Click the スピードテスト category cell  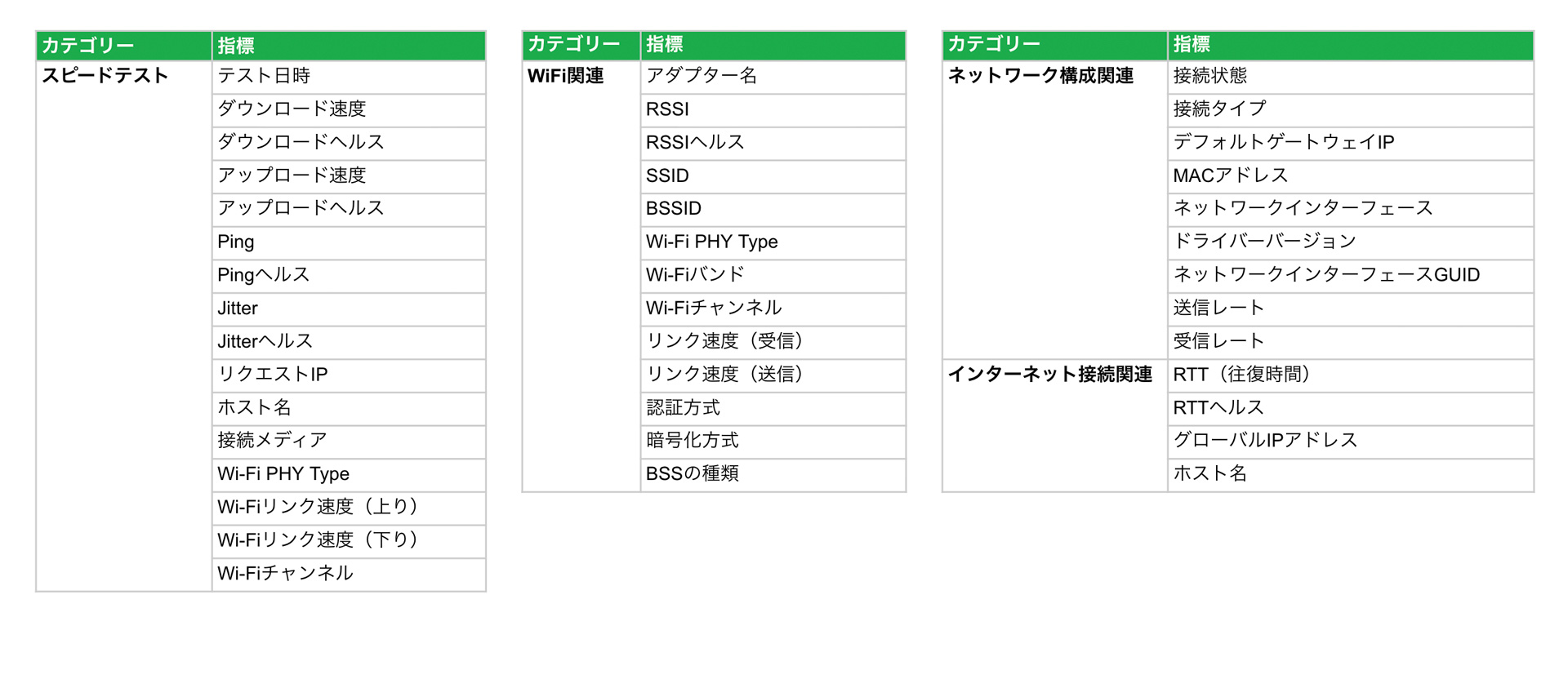(x=105, y=76)
